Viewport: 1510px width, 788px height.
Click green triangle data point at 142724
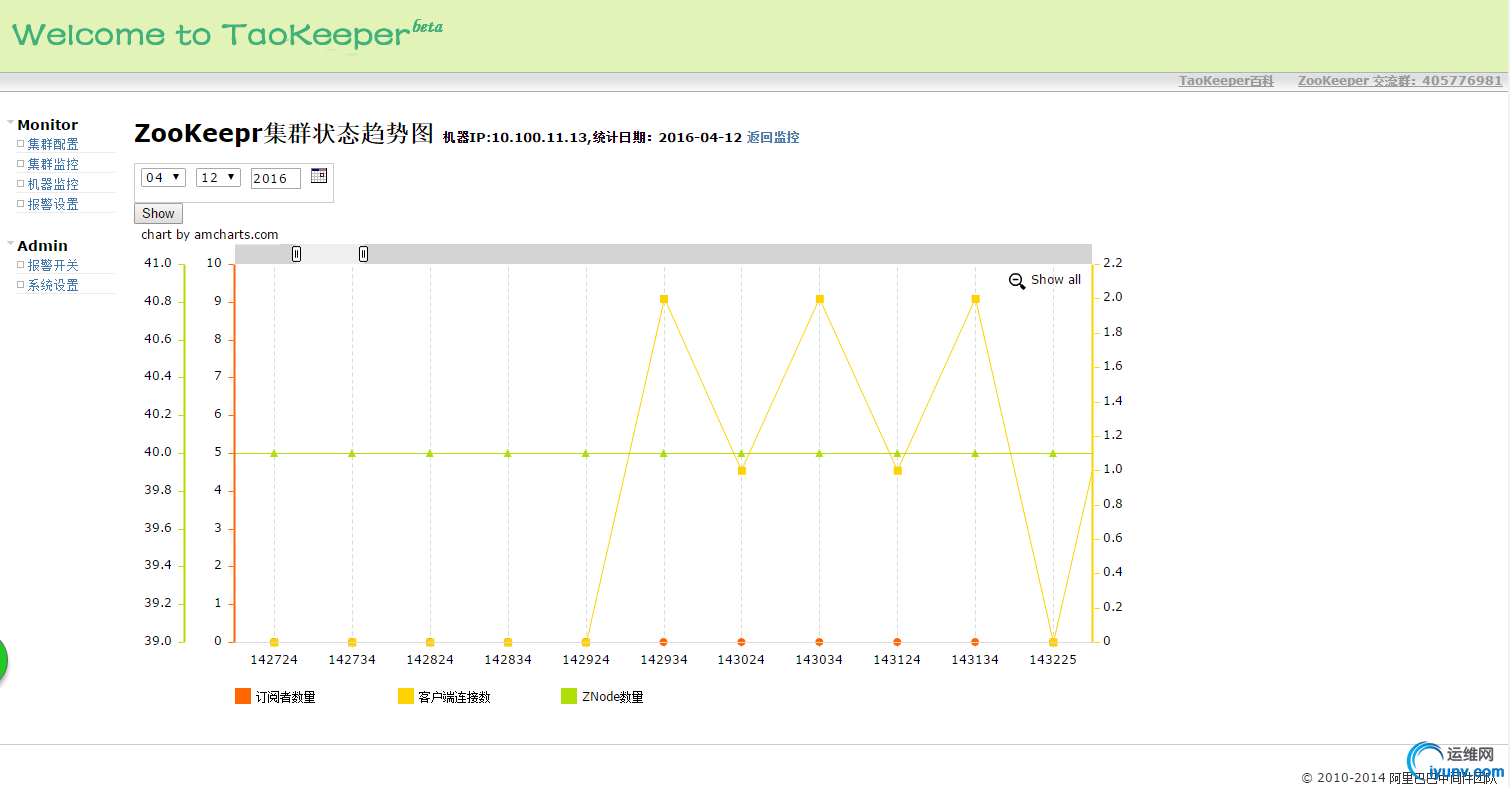[x=274, y=453]
